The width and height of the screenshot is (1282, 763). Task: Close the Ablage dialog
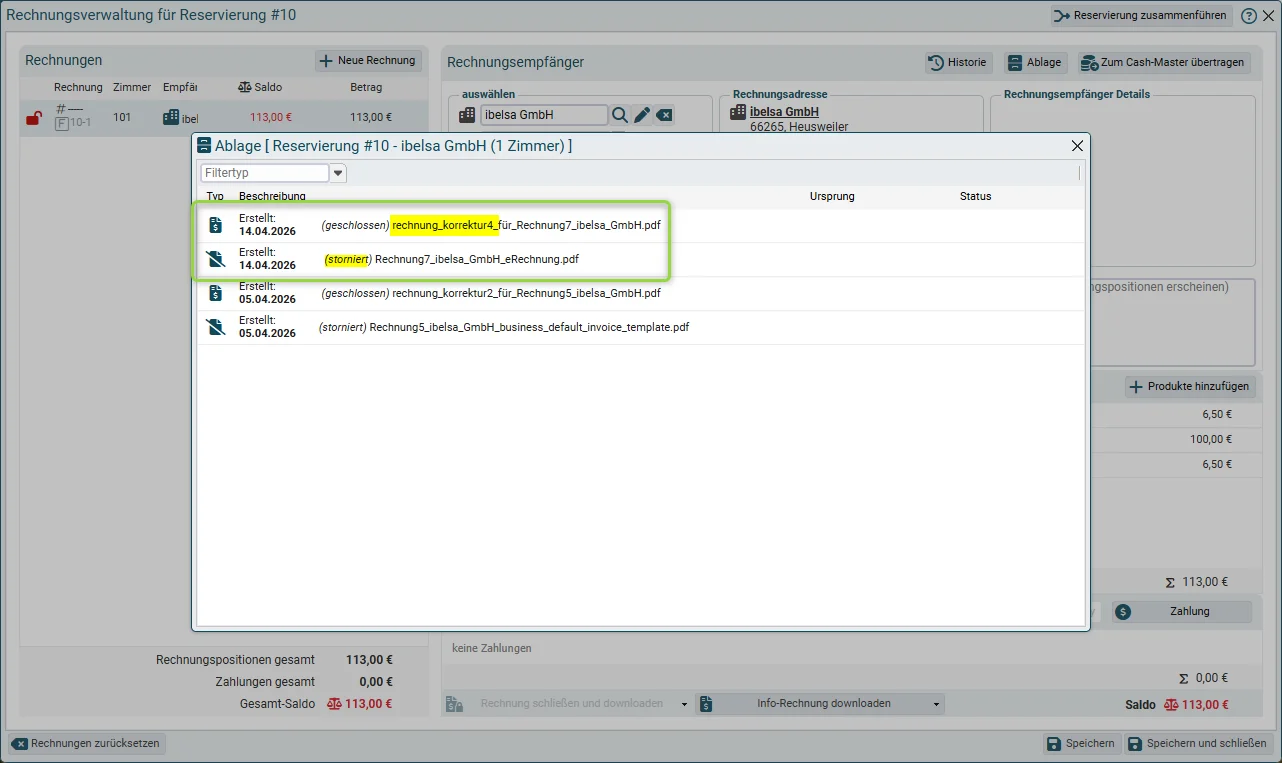pyautogui.click(x=1077, y=146)
